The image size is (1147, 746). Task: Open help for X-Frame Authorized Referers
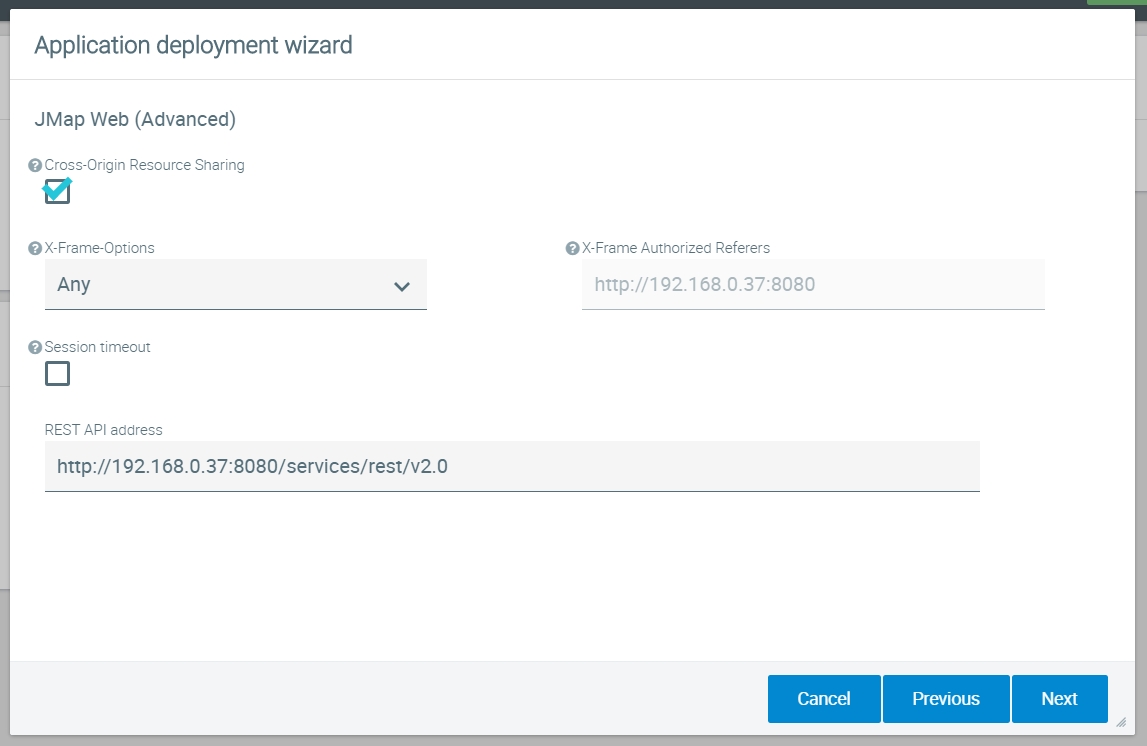coord(572,249)
